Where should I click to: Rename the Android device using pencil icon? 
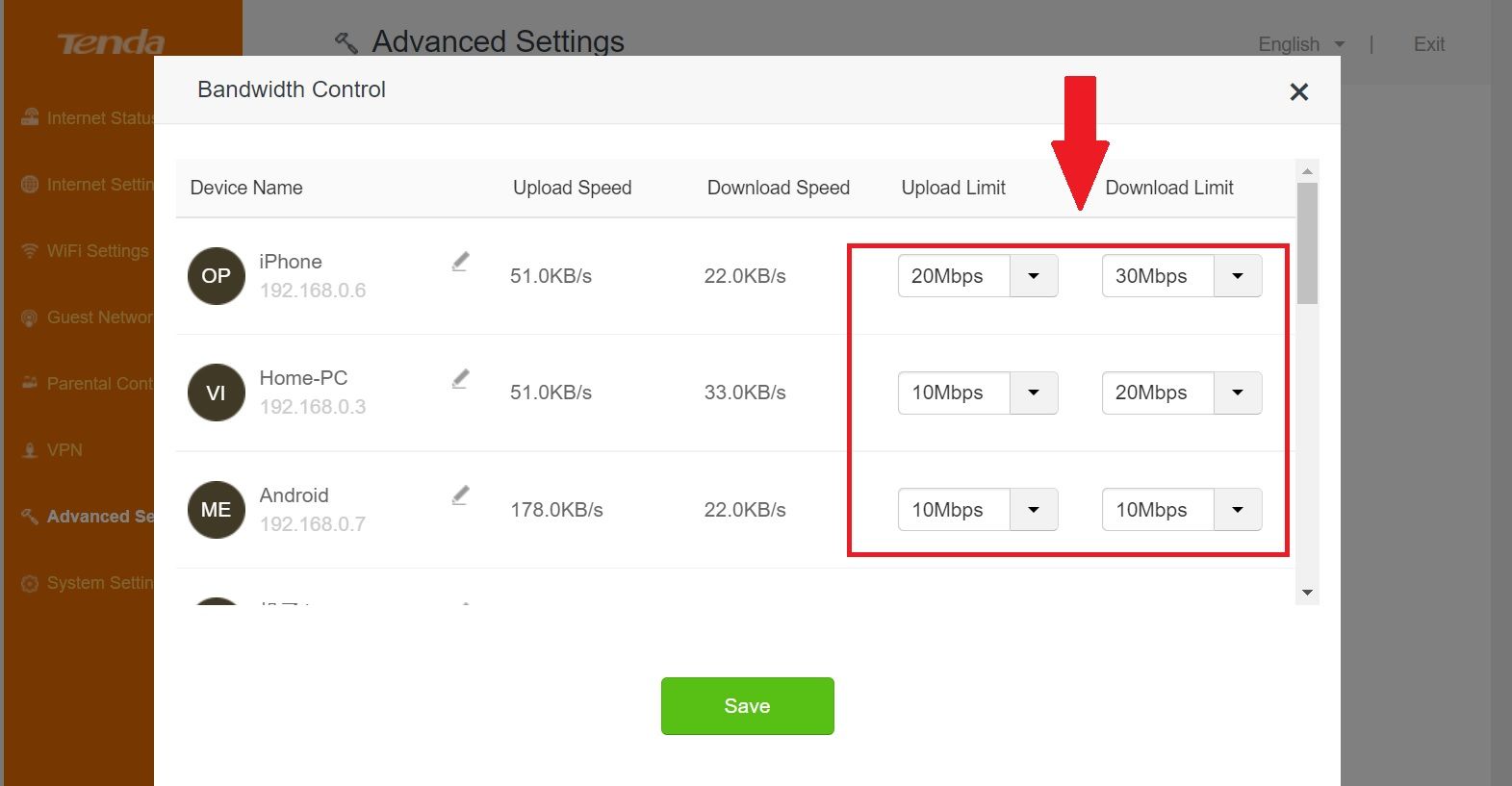460,494
